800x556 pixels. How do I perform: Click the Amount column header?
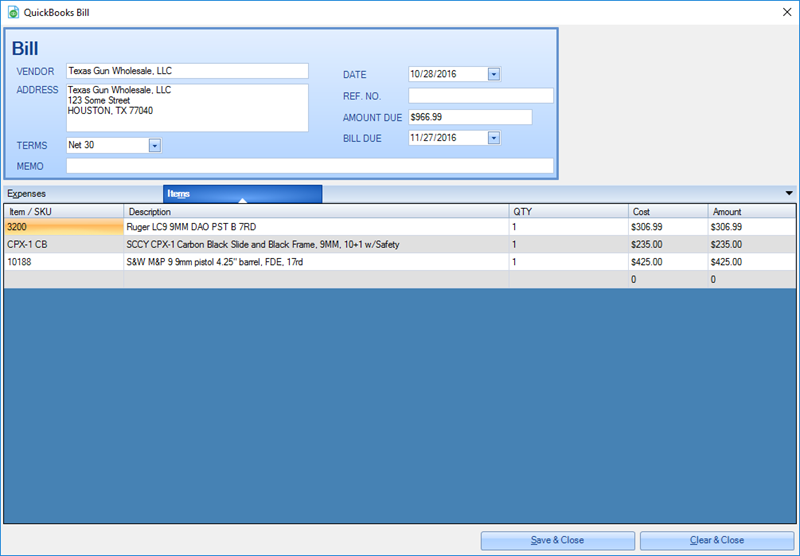coord(752,211)
